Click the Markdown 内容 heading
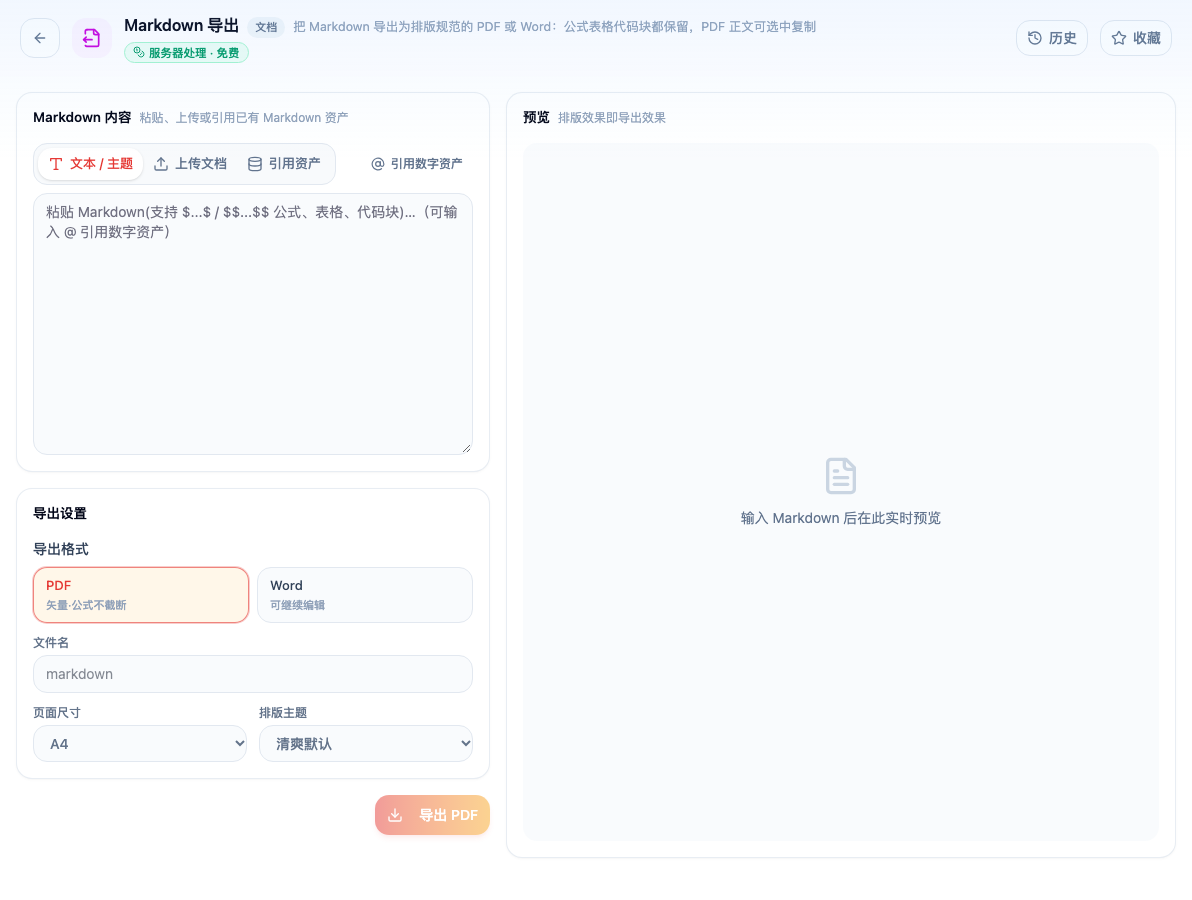 [82, 118]
